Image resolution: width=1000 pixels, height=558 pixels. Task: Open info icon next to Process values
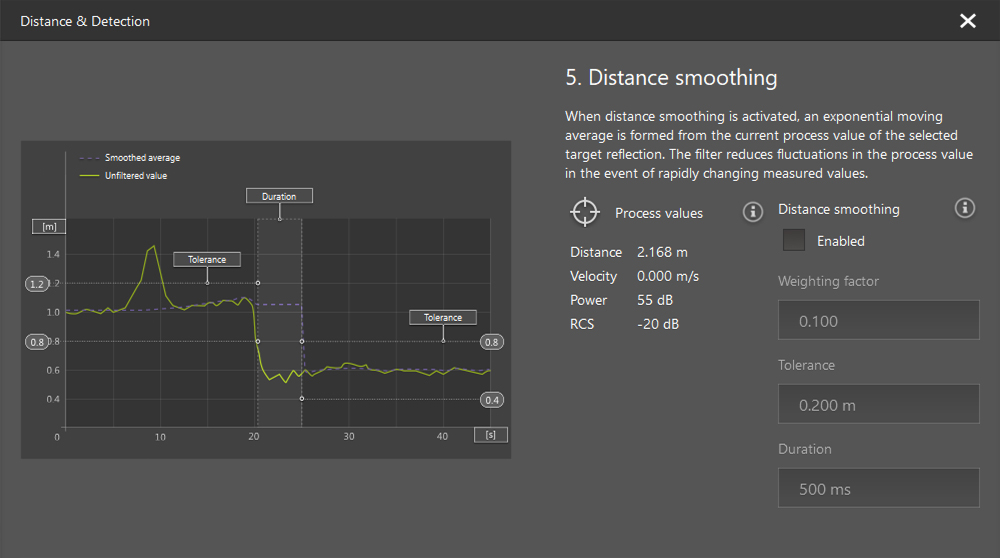click(753, 212)
